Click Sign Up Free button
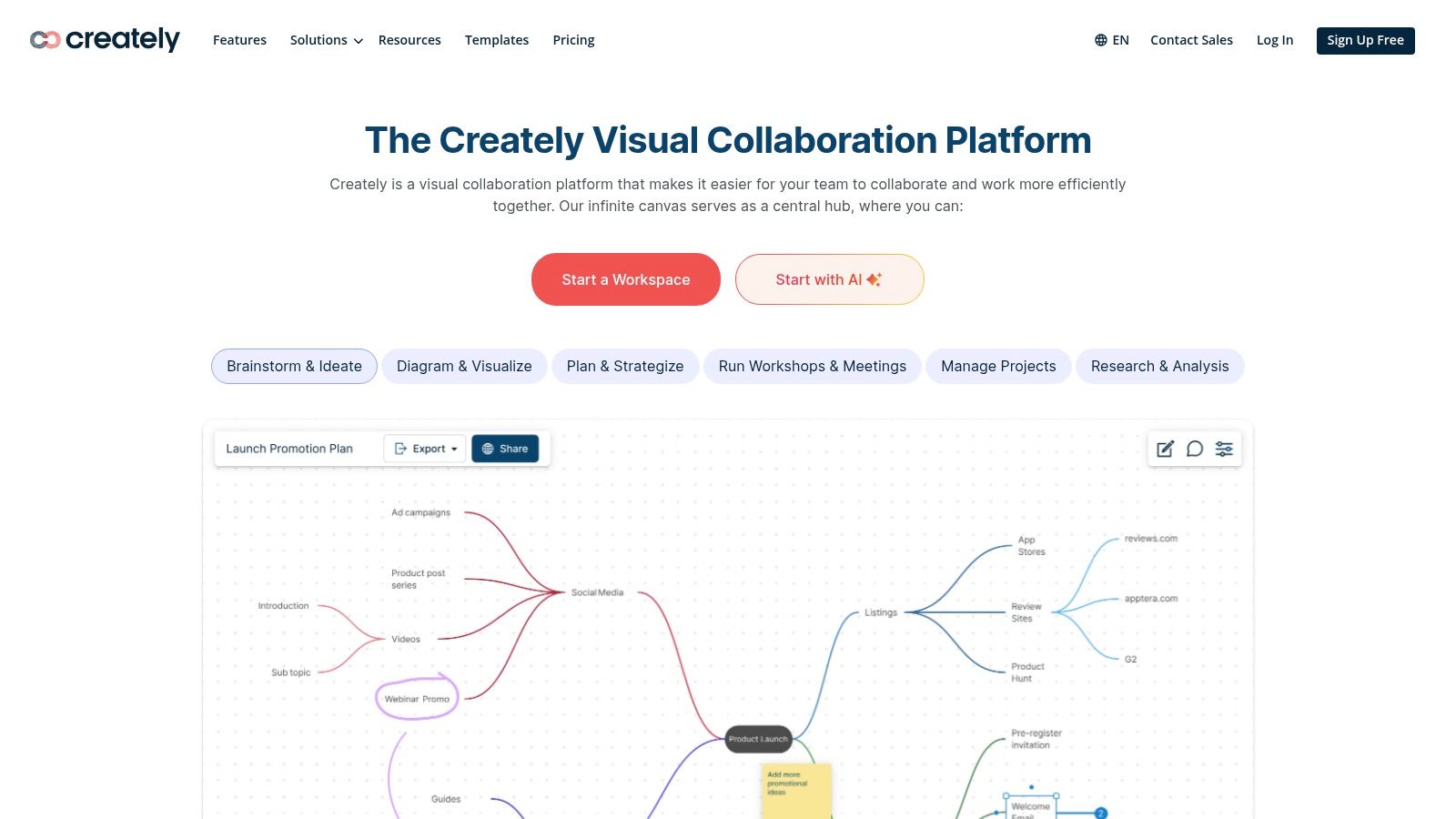The width and height of the screenshot is (1456, 819). coord(1365,40)
